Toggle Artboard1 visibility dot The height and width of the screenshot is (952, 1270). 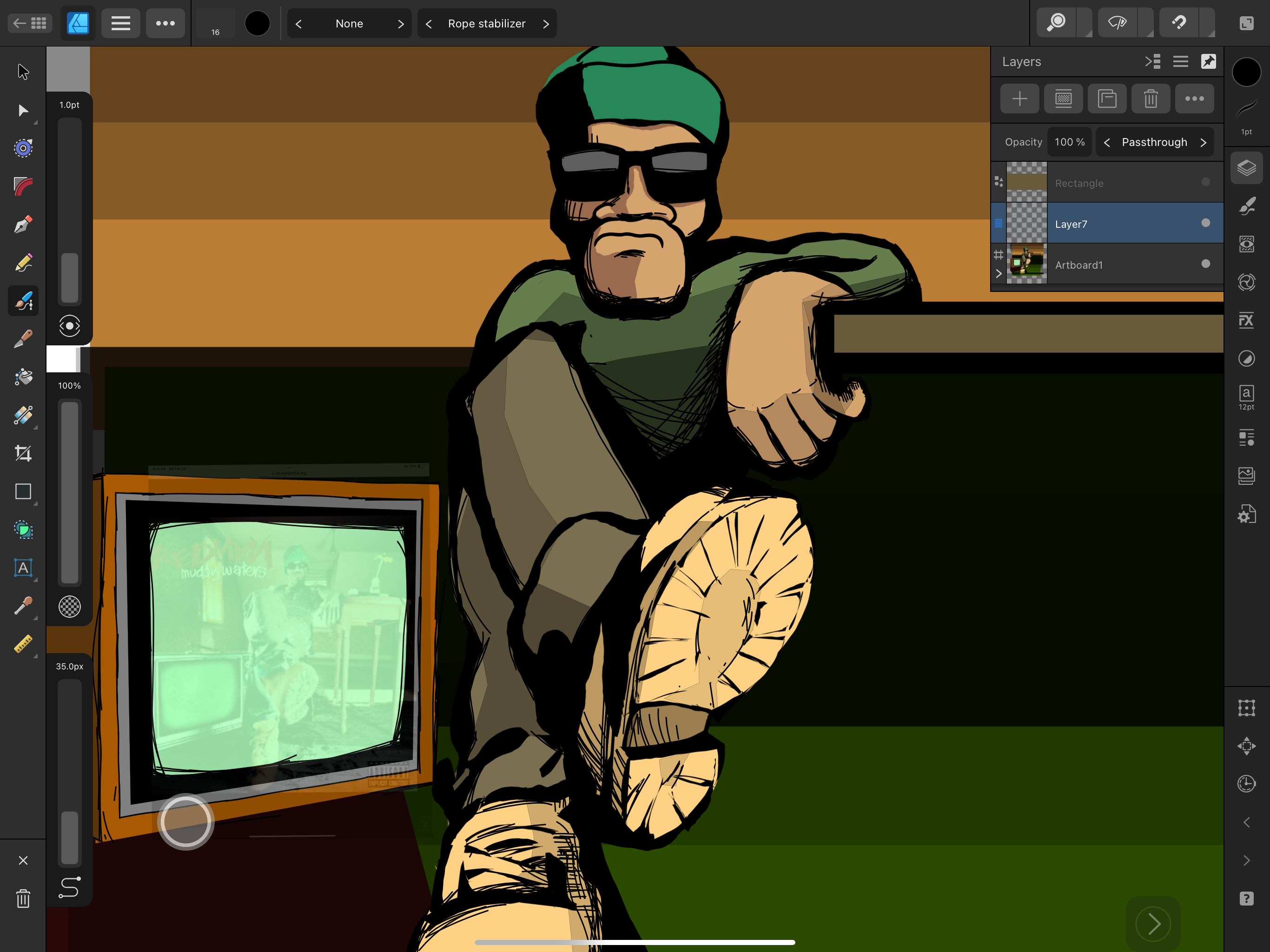[x=1205, y=264]
